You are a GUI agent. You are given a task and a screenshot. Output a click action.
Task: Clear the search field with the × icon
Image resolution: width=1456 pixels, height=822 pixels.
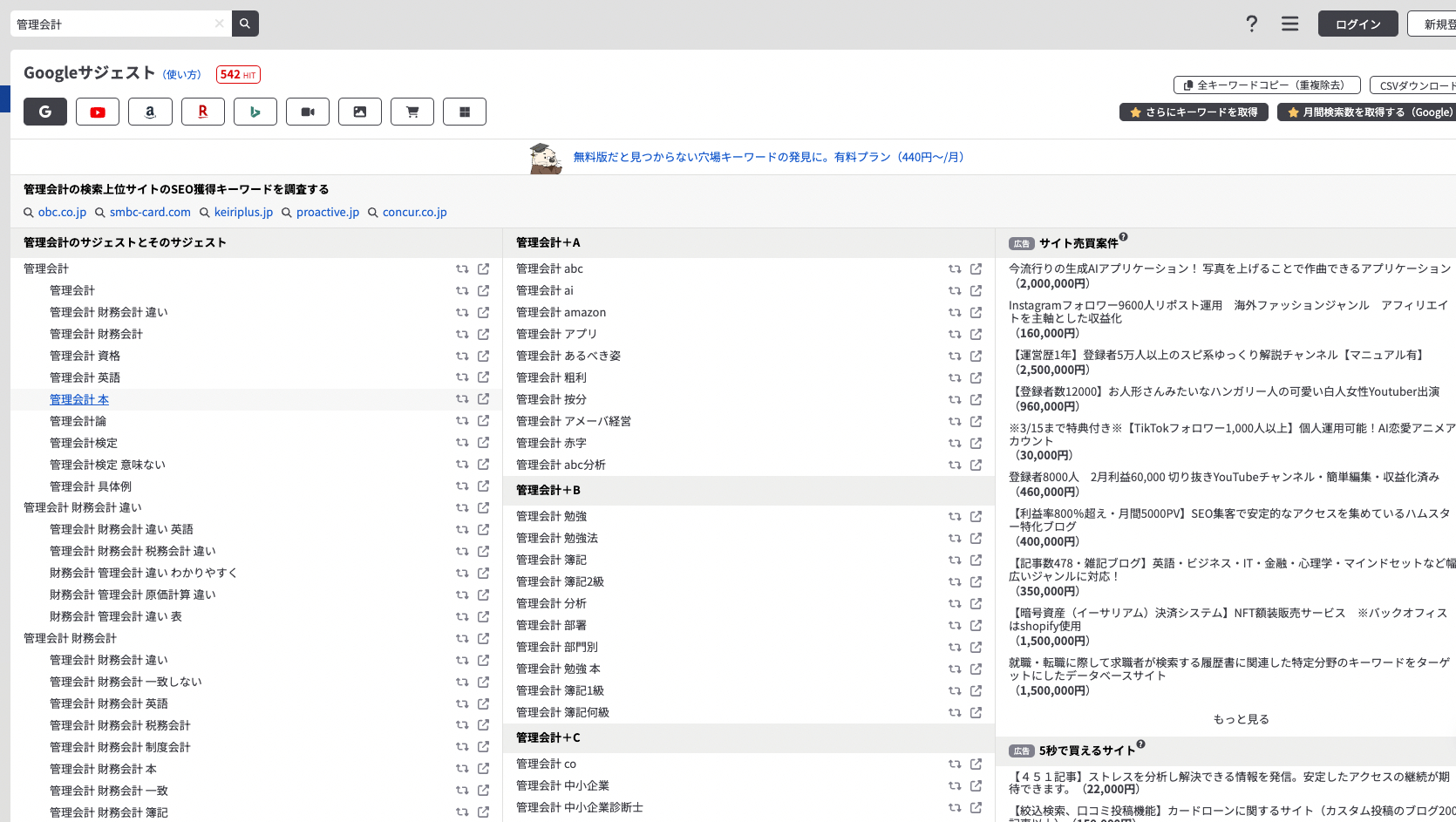pos(219,24)
